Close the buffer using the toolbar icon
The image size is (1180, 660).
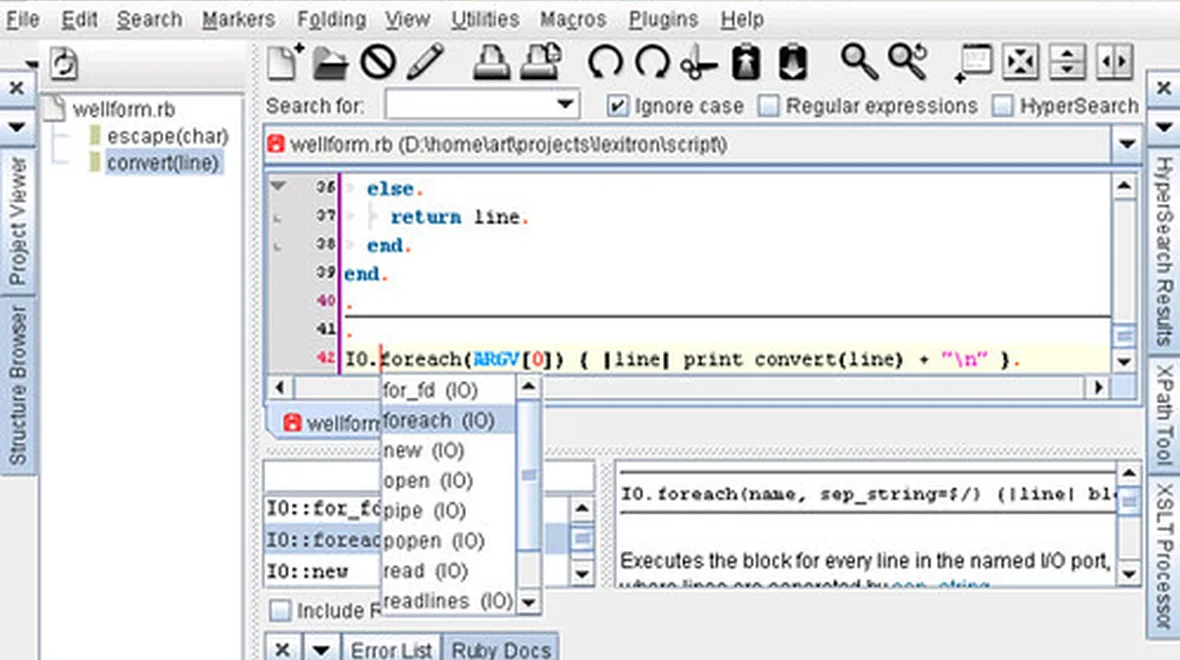(x=378, y=62)
